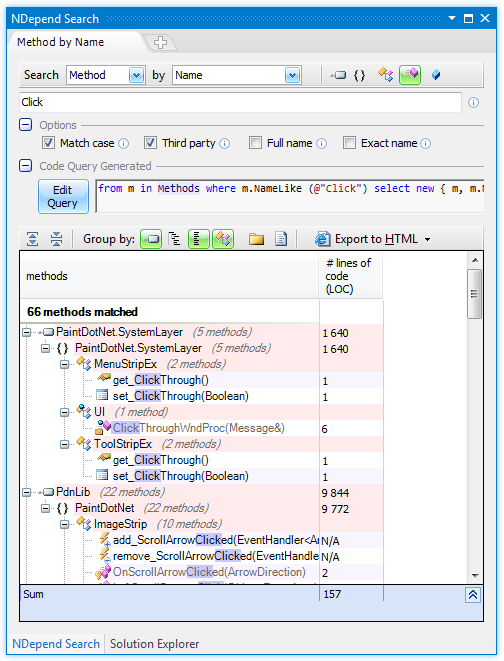Image resolution: width=504 pixels, height=661 pixels.
Task: Click the lines of code column header
Action: (351, 276)
